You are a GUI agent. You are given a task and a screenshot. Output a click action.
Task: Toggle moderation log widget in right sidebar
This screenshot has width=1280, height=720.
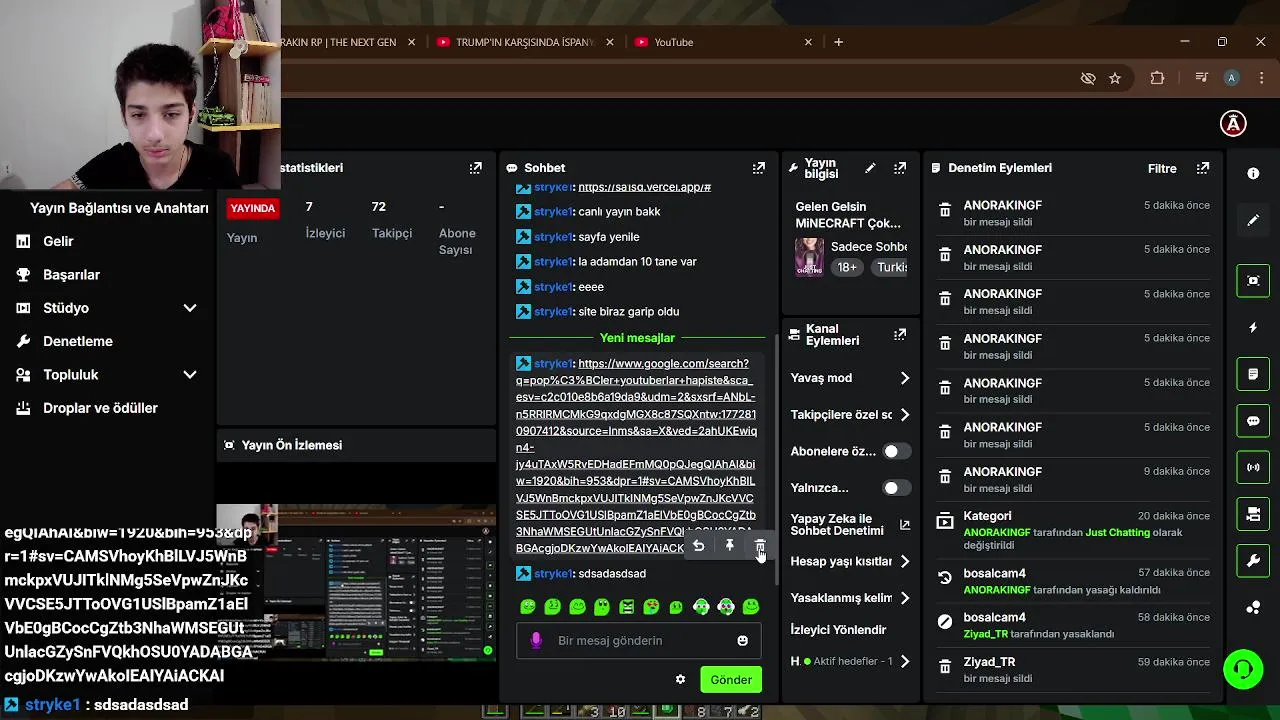coord(1253,374)
